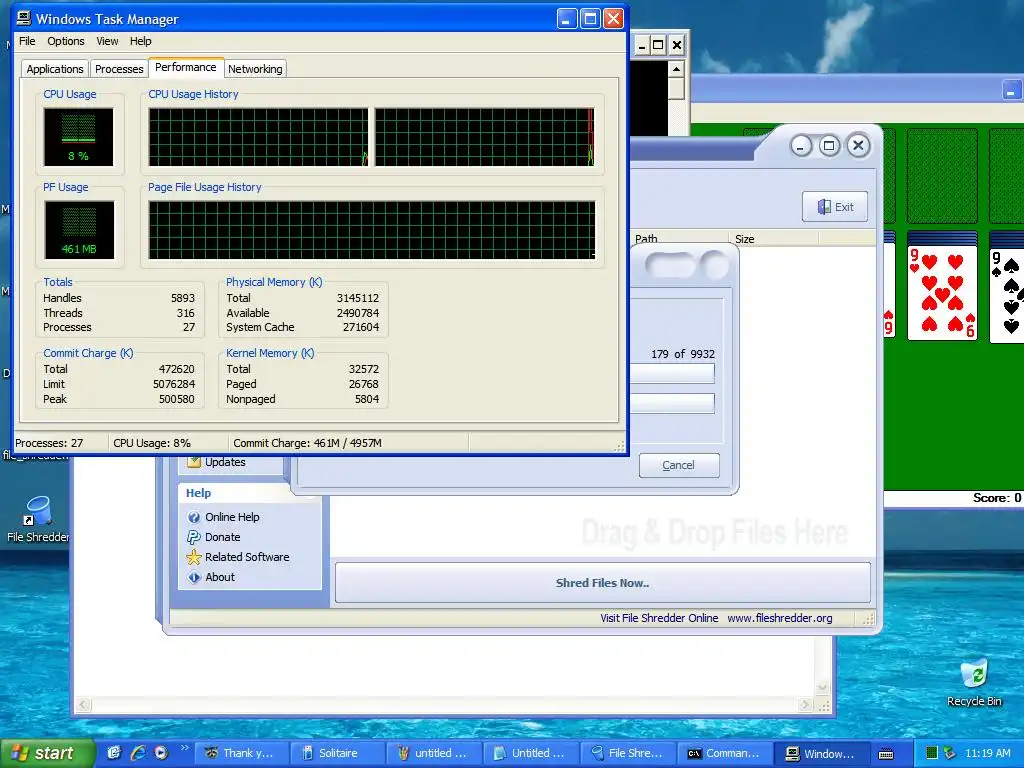Click the upper shredding progress bar
The height and width of the screenshot is (768, 1024).
pos(672,373)
